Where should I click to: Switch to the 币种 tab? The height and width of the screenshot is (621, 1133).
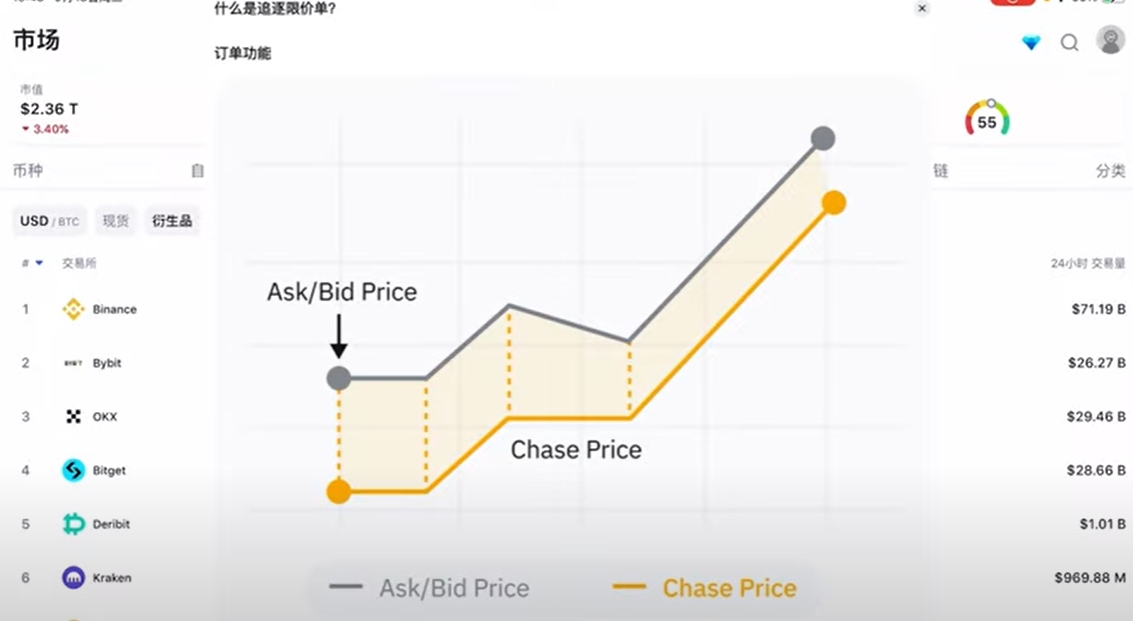(27, 171)
